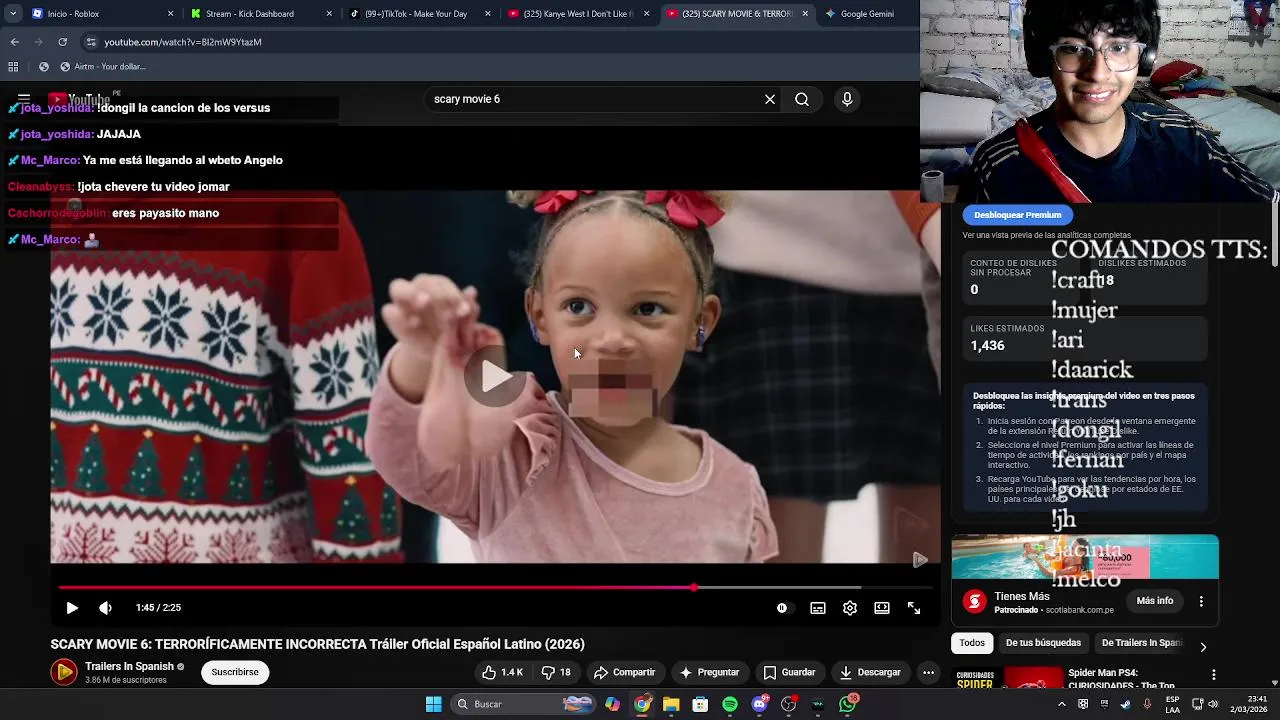Open the Trailers In Spanish channel name

tap(129, 666)
